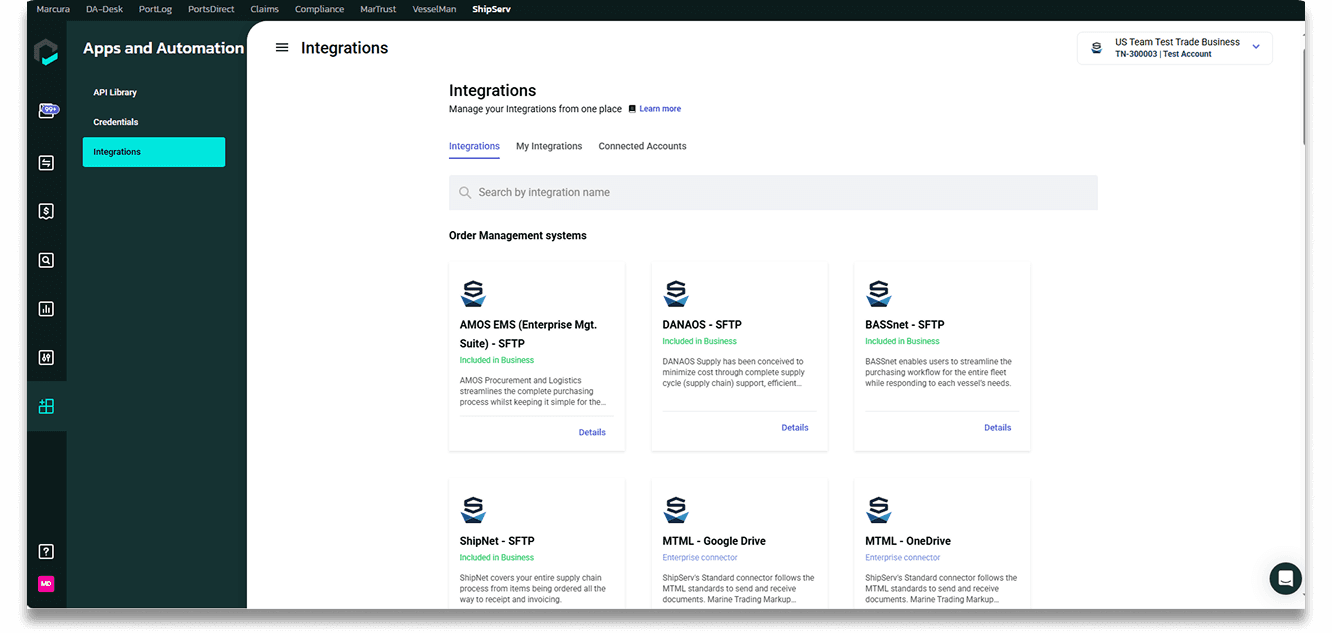This screenshot has width=1332, height=633.
Task: Toggle the hamburger menu beside Integrations
Action: pyautogui.click(x=282, y=47)
